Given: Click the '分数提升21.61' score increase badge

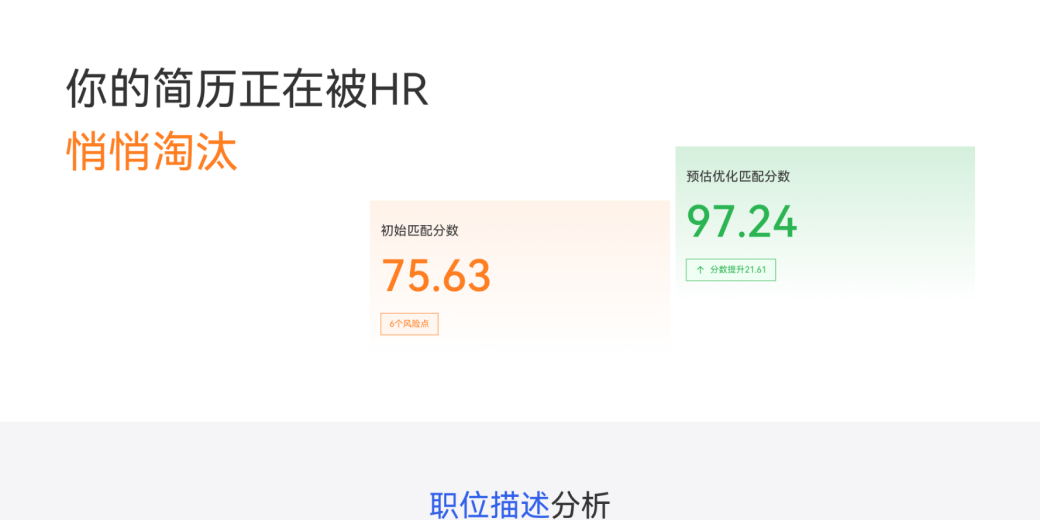Looking at the screenshot, I should [730, 270].
